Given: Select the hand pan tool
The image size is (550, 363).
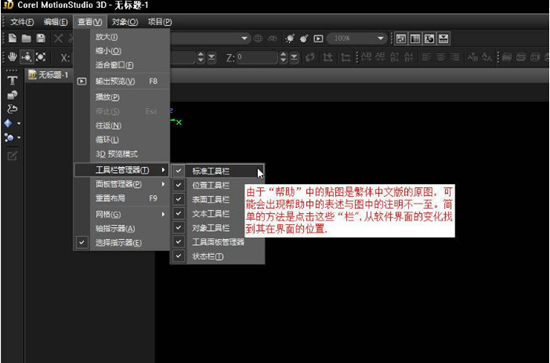Looking at the screenshot, I should coord(12,57).
